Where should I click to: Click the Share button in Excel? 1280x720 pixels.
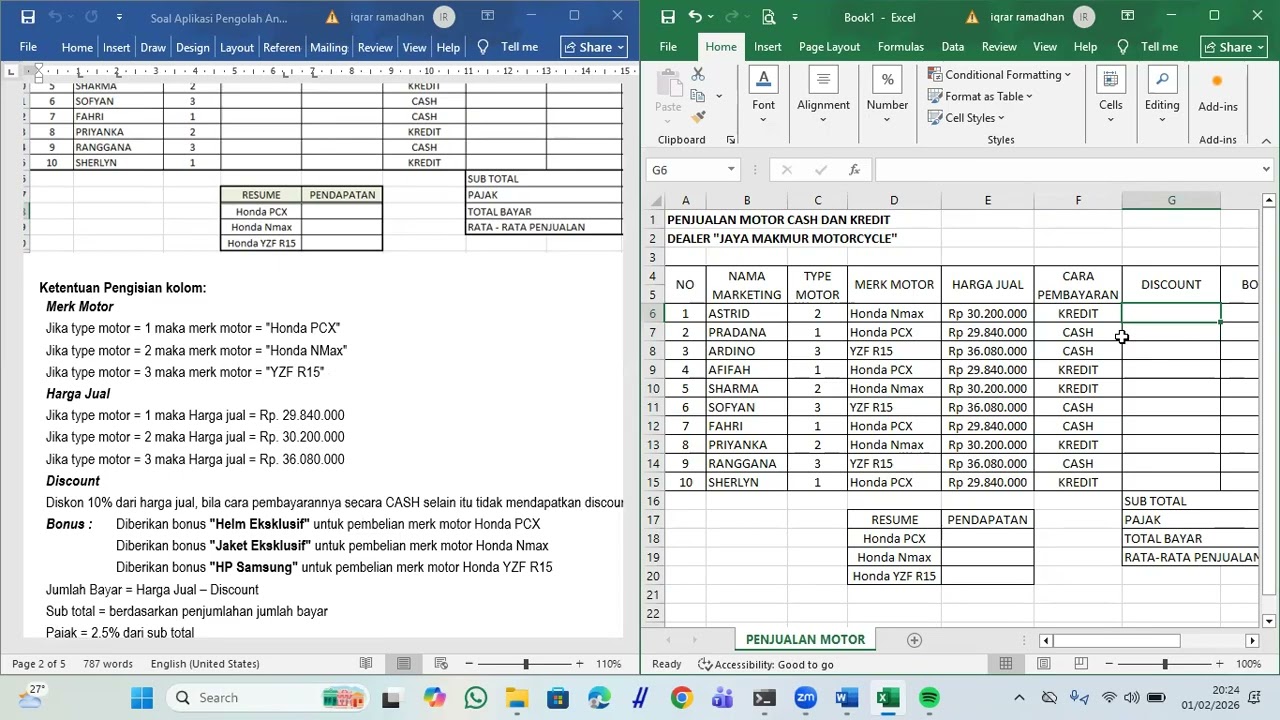pos(1234,47)
